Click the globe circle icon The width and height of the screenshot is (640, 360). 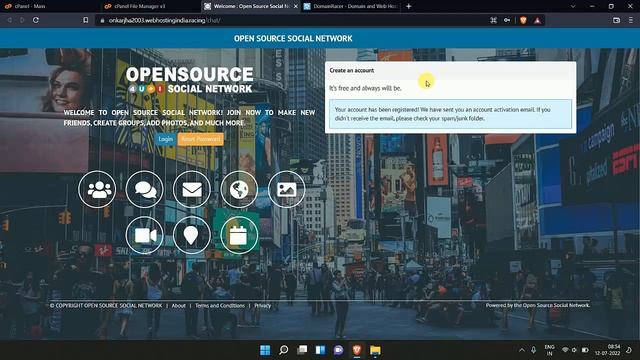(x=239, y=189)
